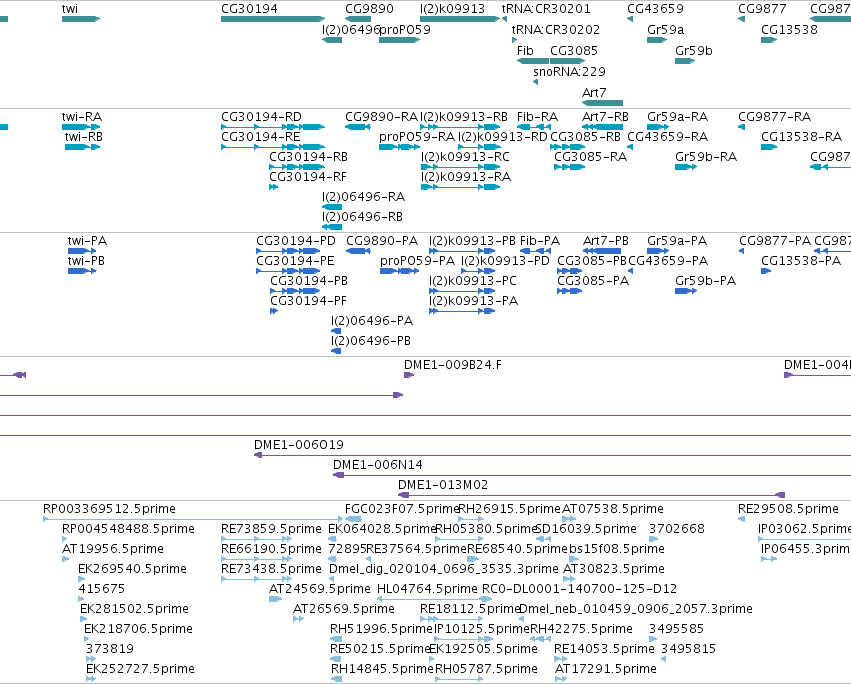Select transcript twi-RB
The height and width of the screenshot is (684, 851).
pos(82,147)
